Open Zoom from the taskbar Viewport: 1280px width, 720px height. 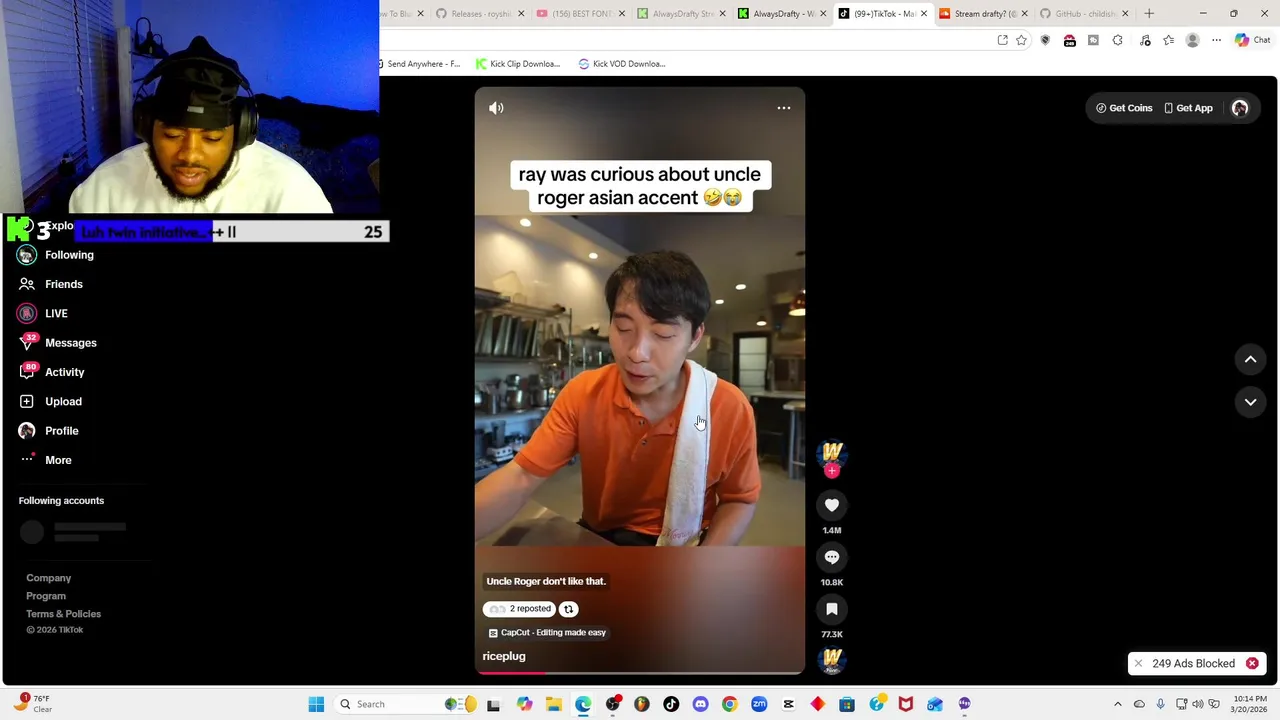coord(759,704)
